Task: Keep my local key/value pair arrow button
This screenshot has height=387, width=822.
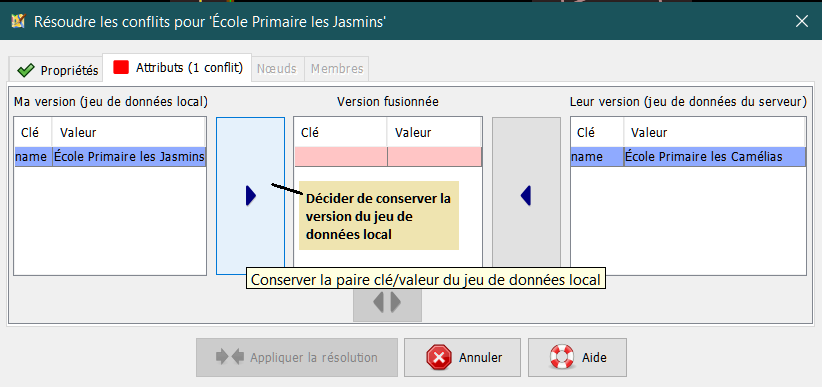Action: pos(251,196)
